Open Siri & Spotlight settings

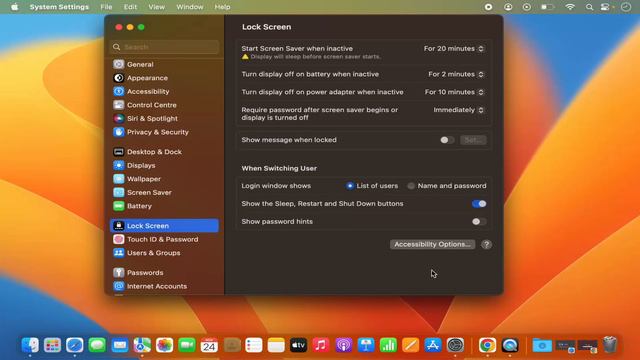[164, 118]
